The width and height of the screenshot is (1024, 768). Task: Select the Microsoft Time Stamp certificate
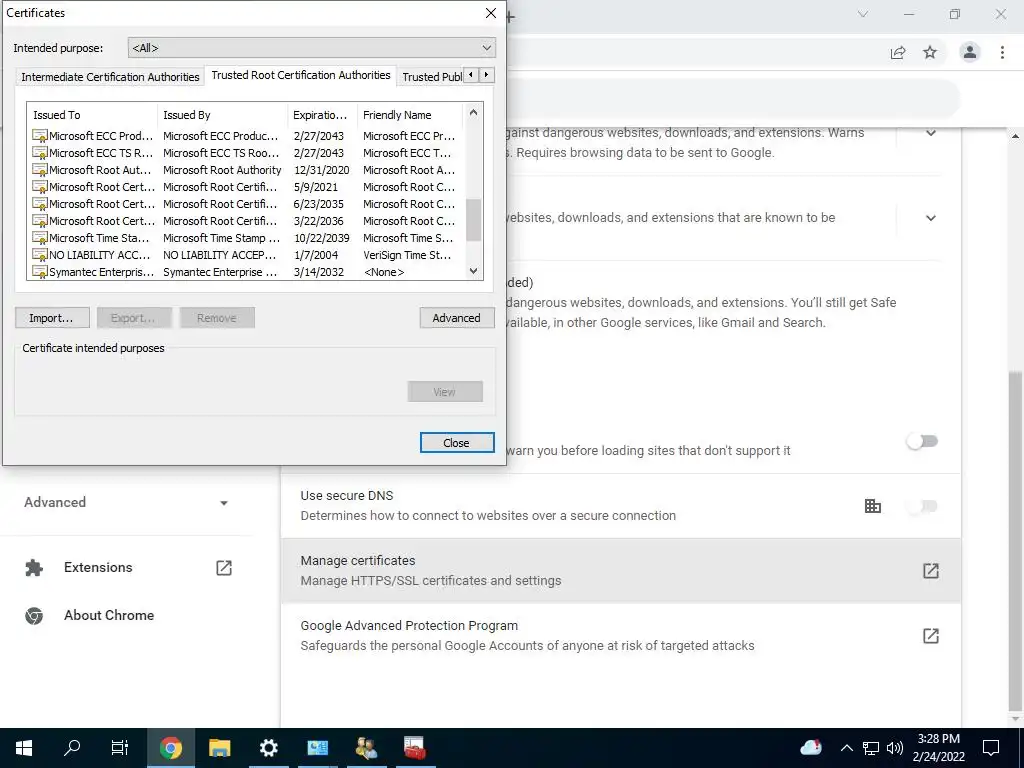tap(246, 238)
